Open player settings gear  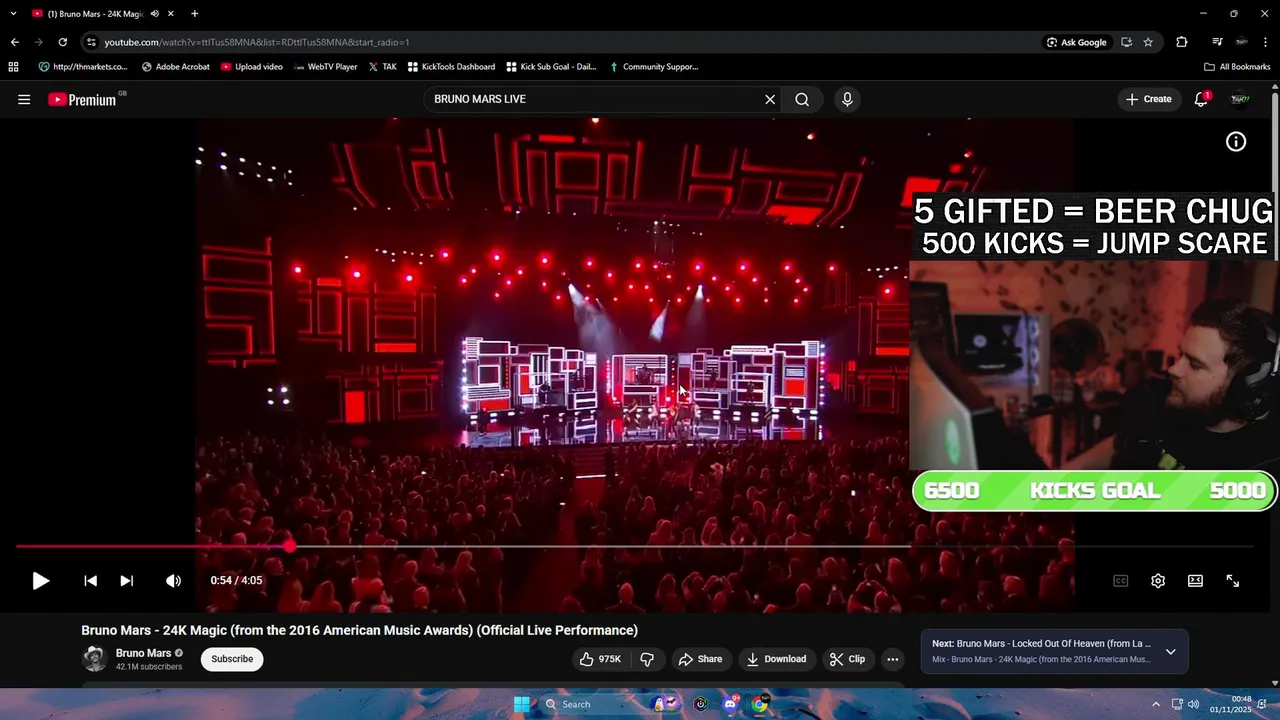(x=1158, y=580)
